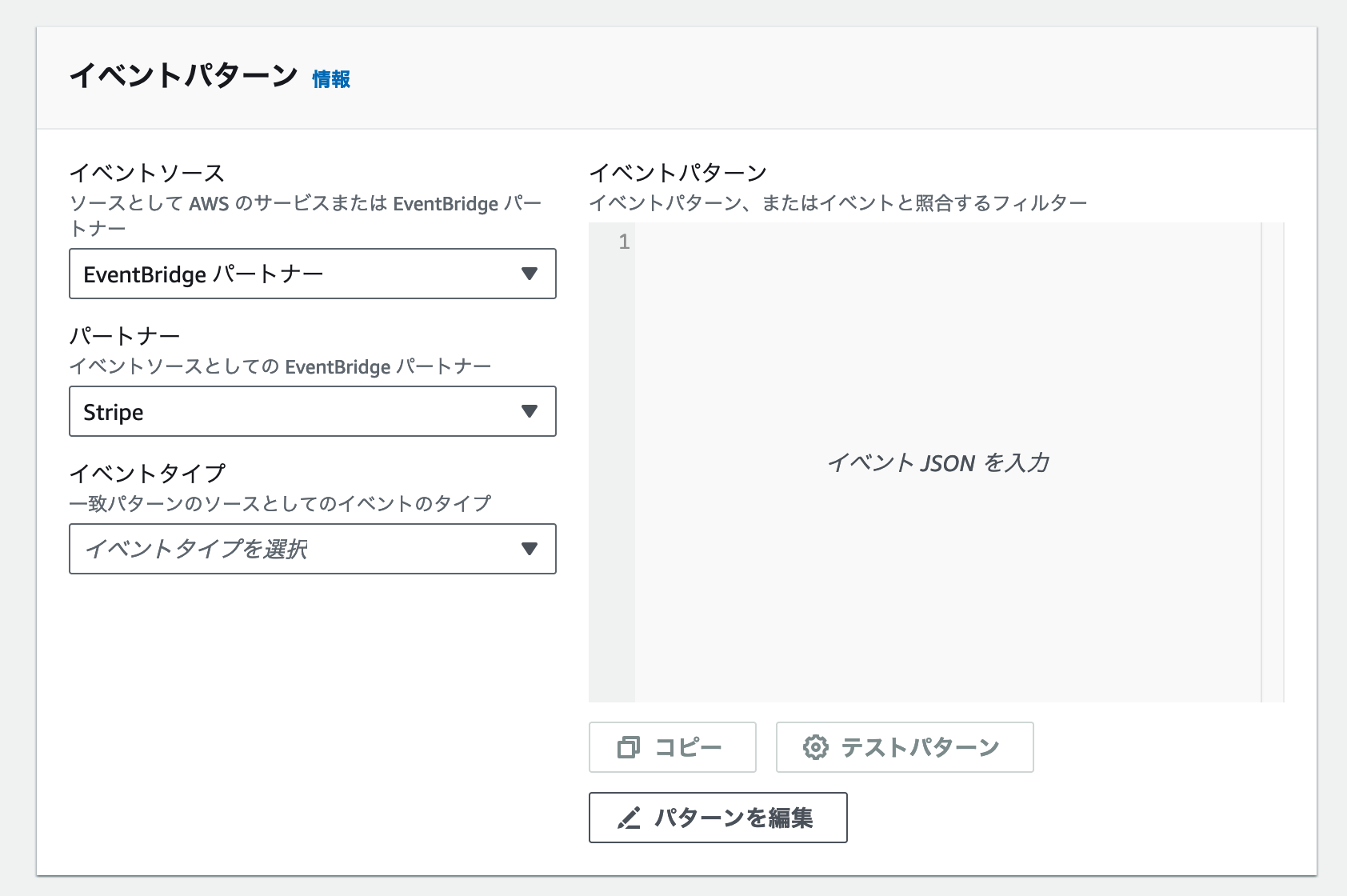Click the arrow of the Stripe dropdown
Image resolution: width=1347 pixels, height=896 pixels.
coord(529,411)
